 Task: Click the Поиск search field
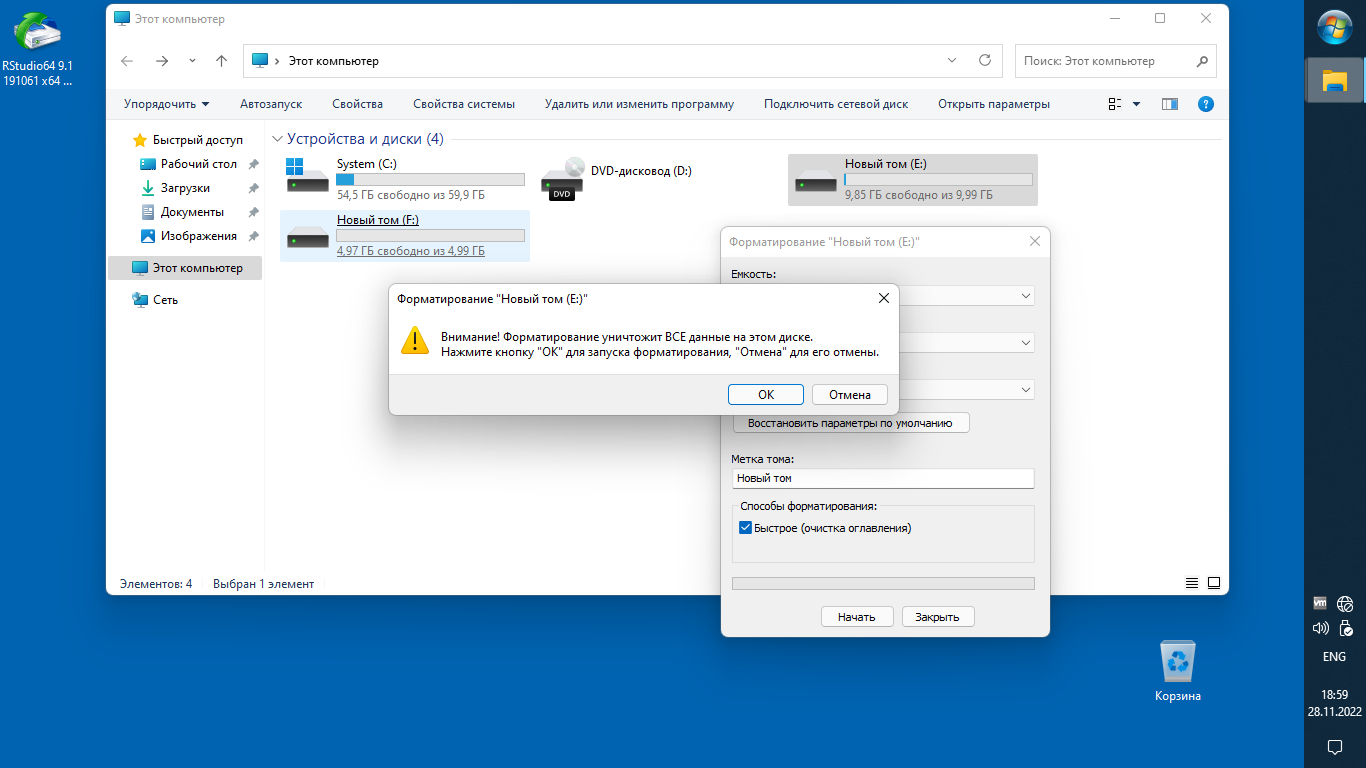[x=1103, y=61]
